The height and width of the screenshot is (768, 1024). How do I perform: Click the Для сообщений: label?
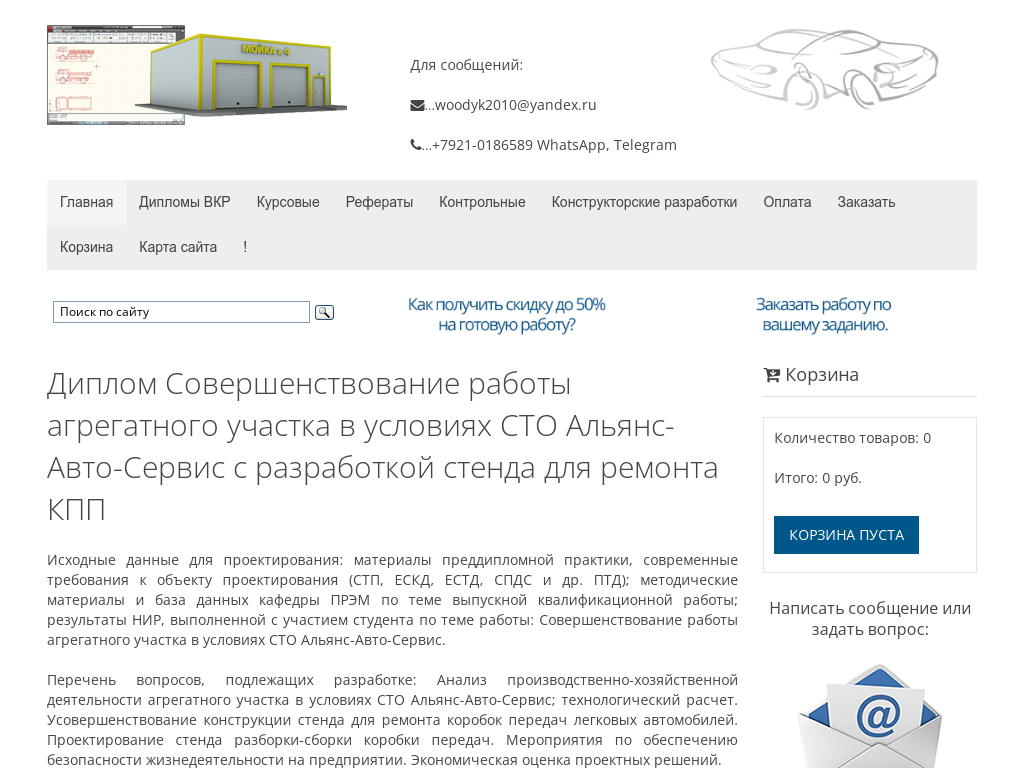coord(466,65)
